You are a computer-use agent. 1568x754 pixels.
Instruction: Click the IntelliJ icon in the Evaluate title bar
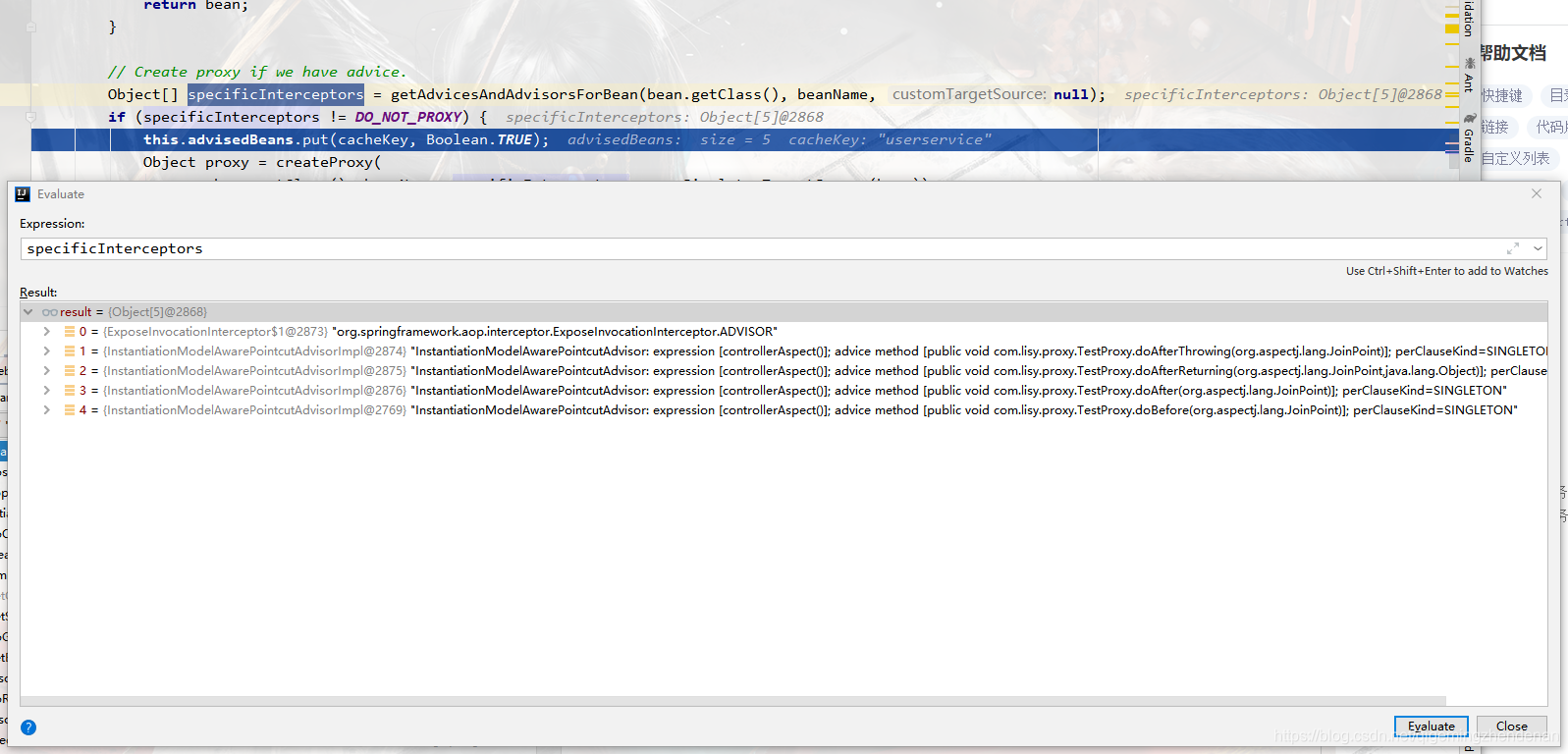(x=23, y=194)
